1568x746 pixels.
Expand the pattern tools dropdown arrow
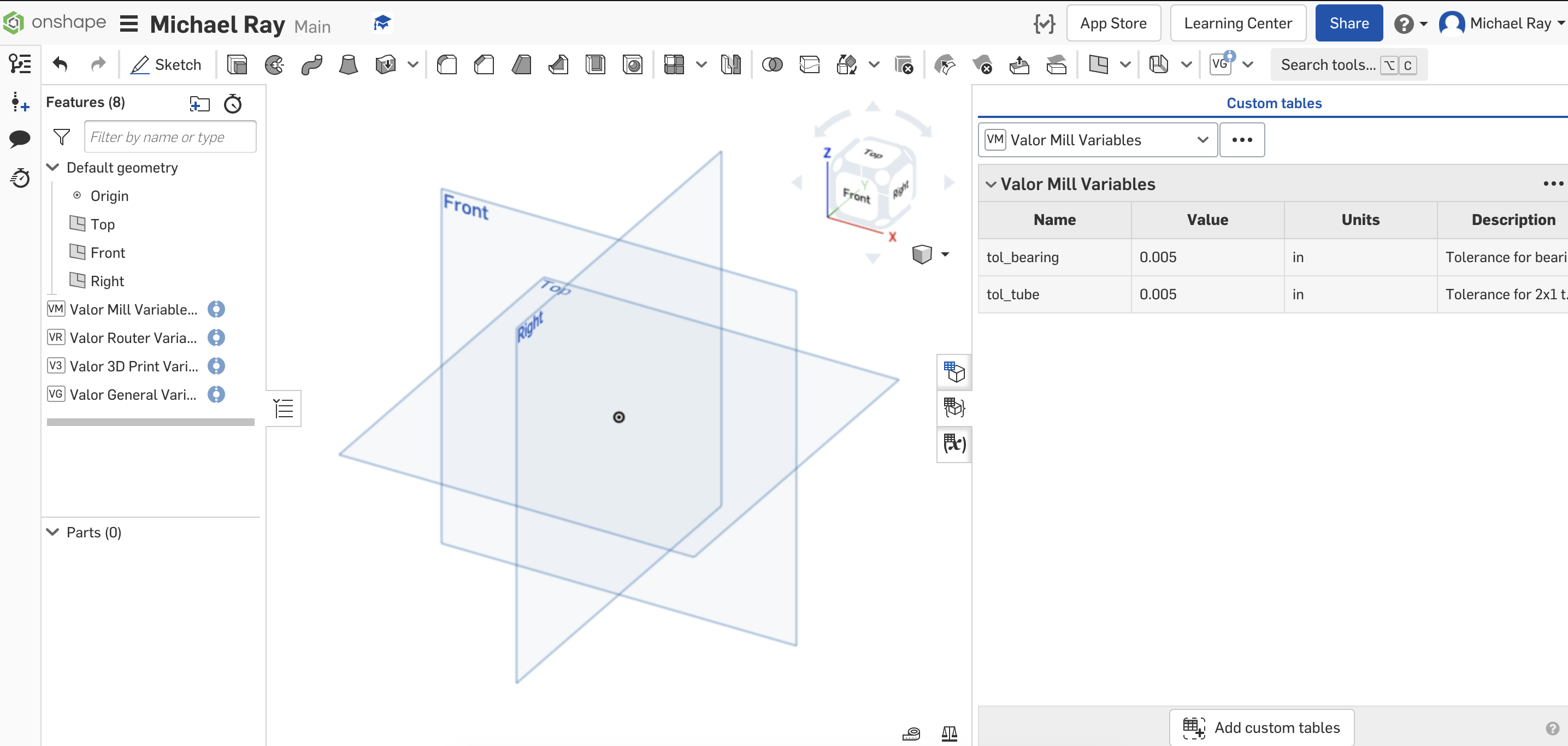[x=701, y=64]
